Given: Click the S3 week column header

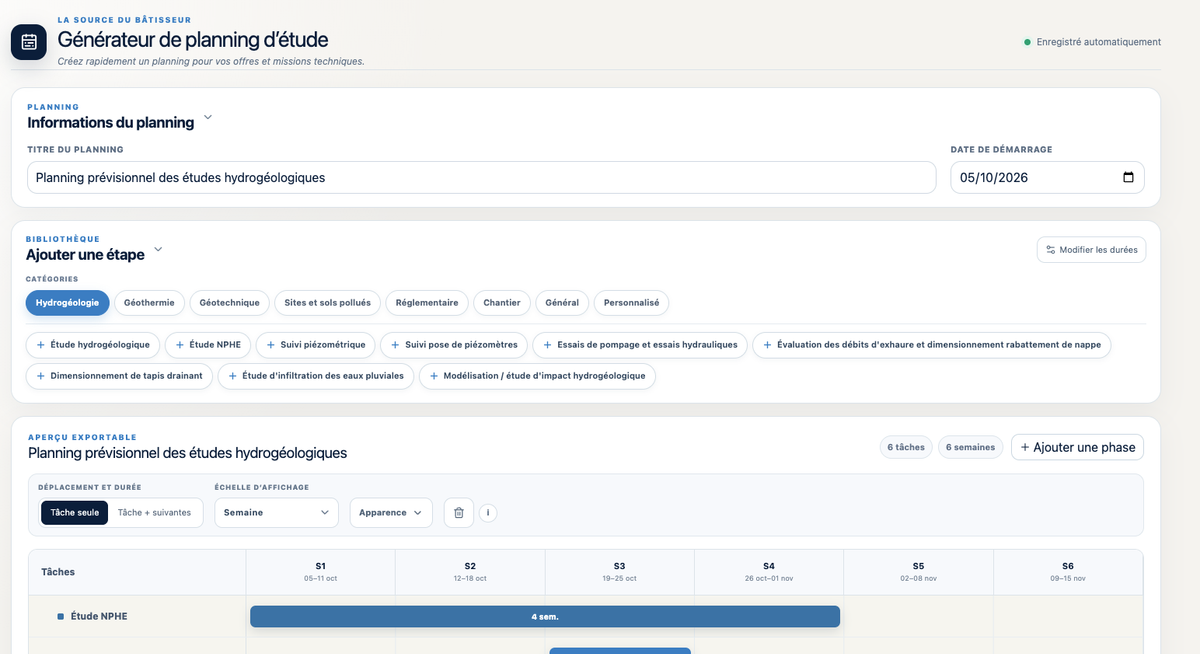Looking at the screenshot, I should tap(619, 571).
